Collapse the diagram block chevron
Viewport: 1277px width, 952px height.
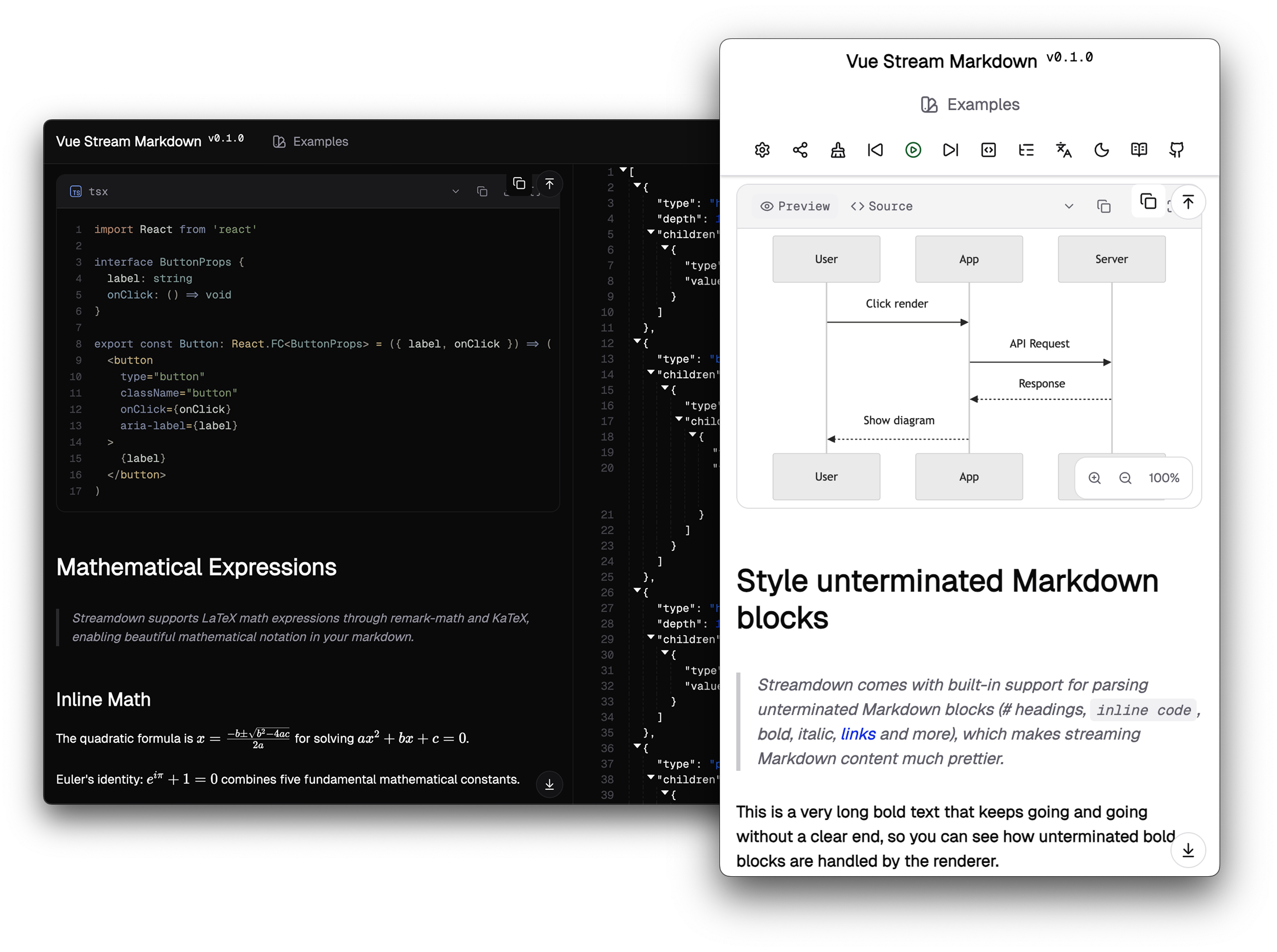[x=1069, y=206]
